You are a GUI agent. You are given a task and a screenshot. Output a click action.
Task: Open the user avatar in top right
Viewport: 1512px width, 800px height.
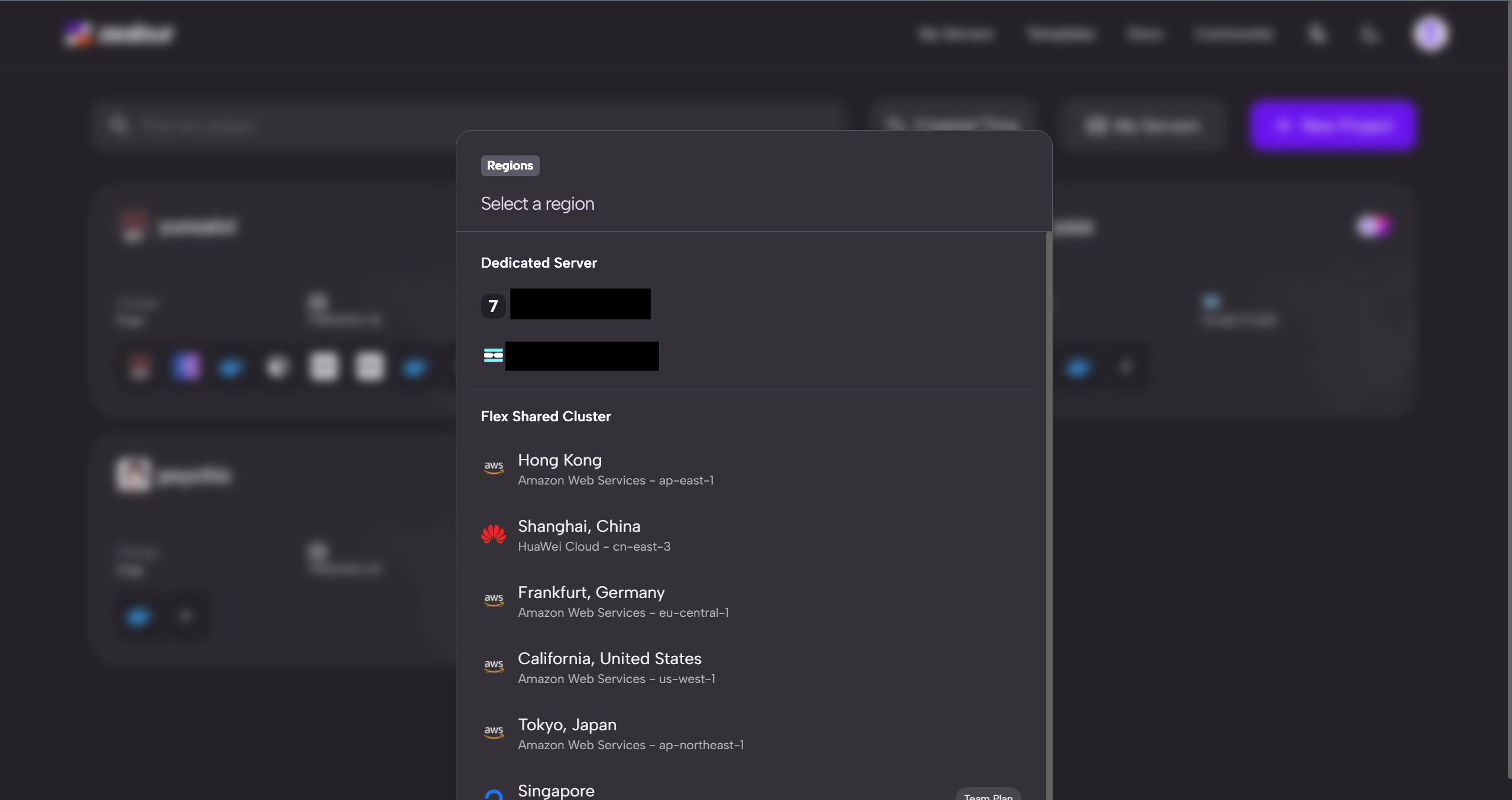1430,34
